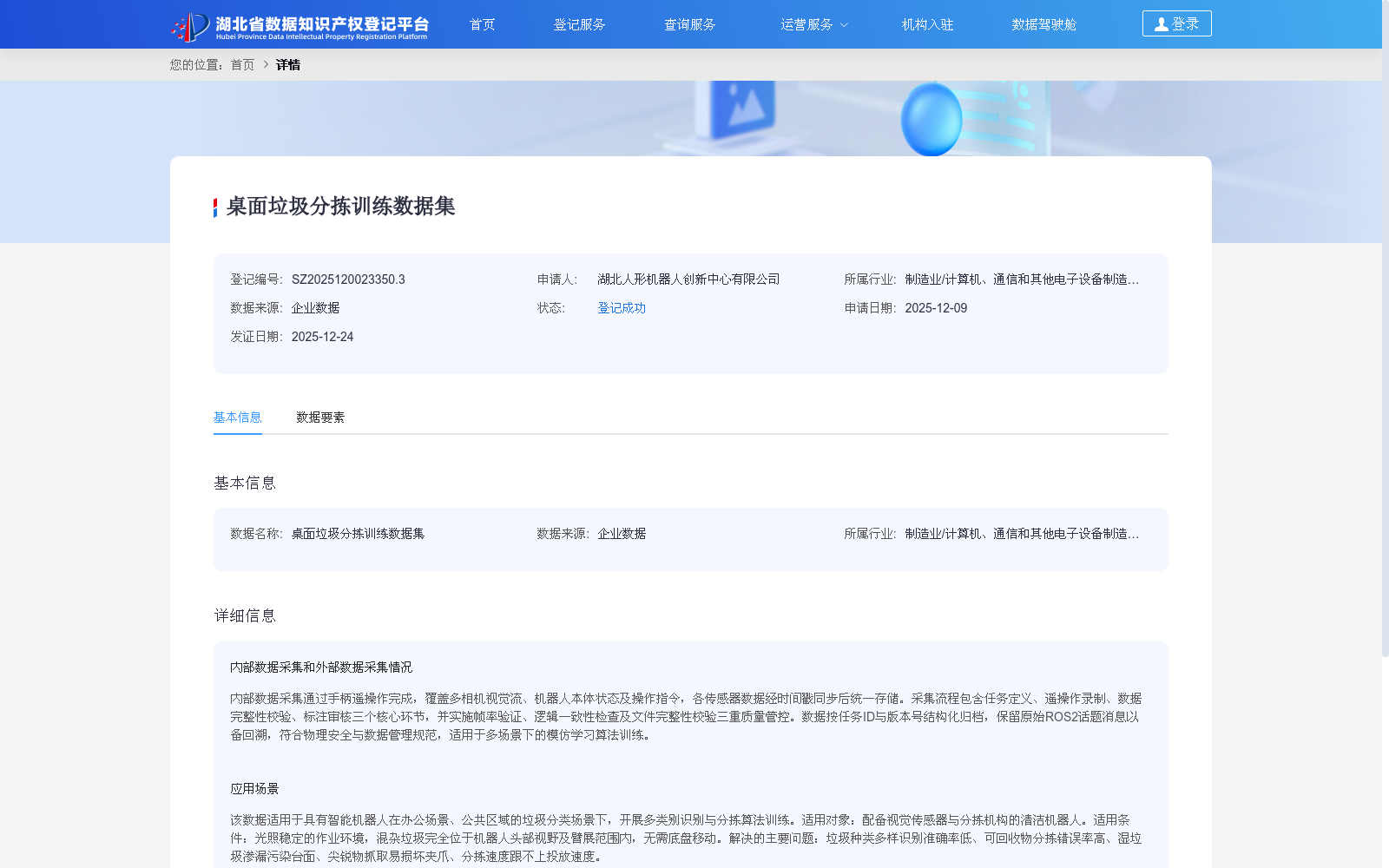The height and width of the screenshot is (868, 1389).
Task: Open the 运营服务 menu
Action: 806,24
